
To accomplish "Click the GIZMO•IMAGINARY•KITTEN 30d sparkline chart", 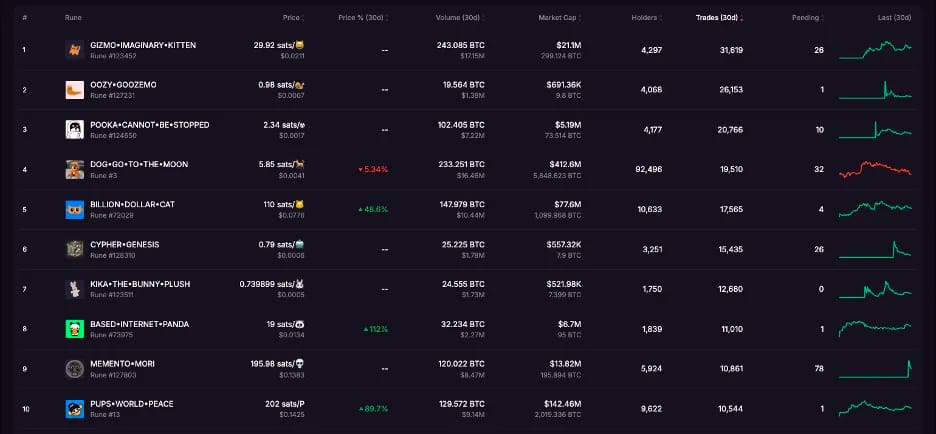I will (875, 50).
